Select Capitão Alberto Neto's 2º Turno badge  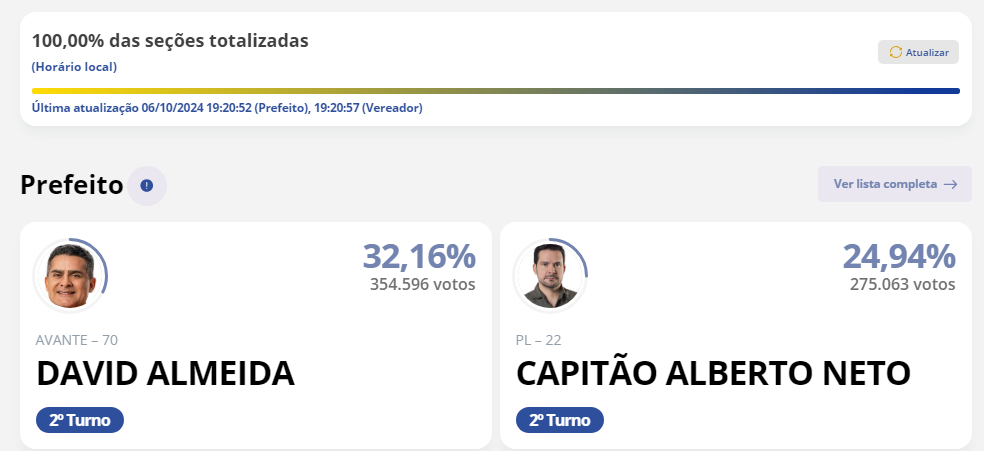point(560,420)
